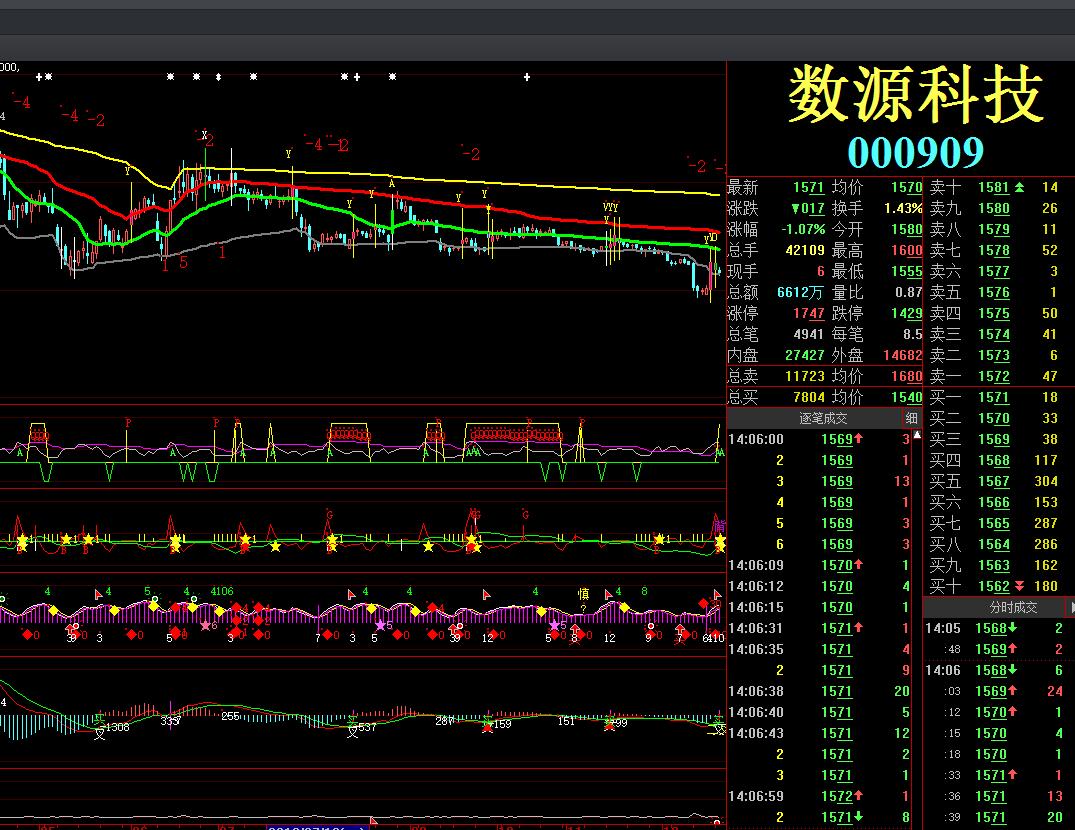1075x830 pixels.
Task: Click the stock code 000909
Action: click(915, 151)
